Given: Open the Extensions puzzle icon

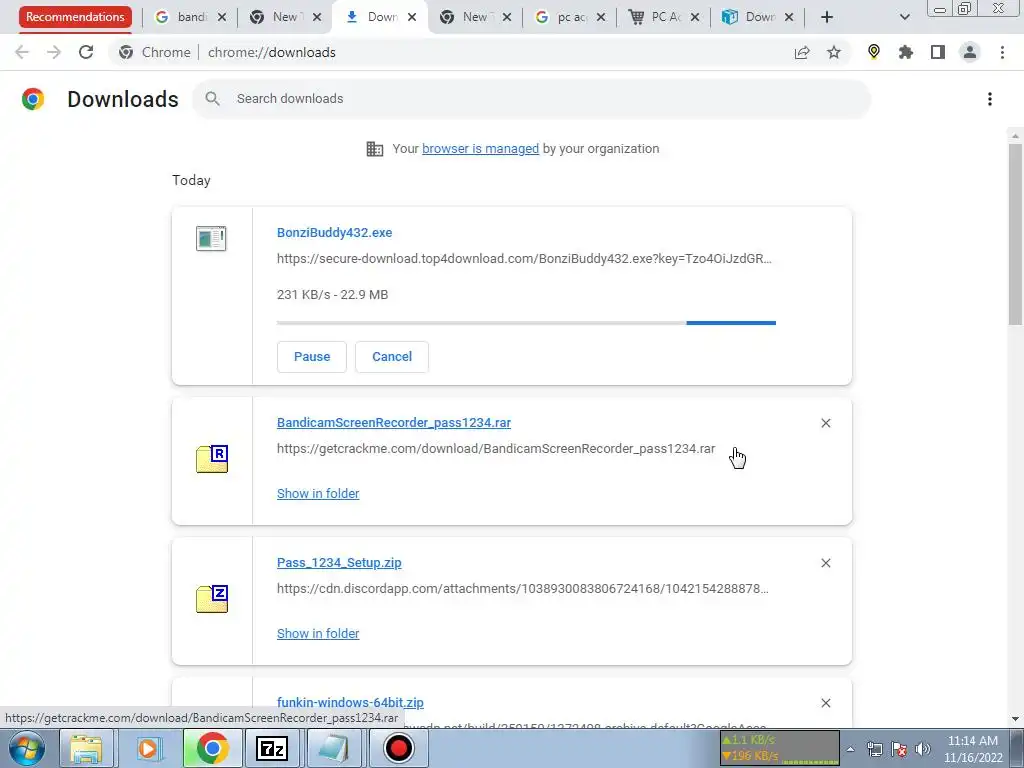Looking at the screenshot, I should (x=906, y=52).
